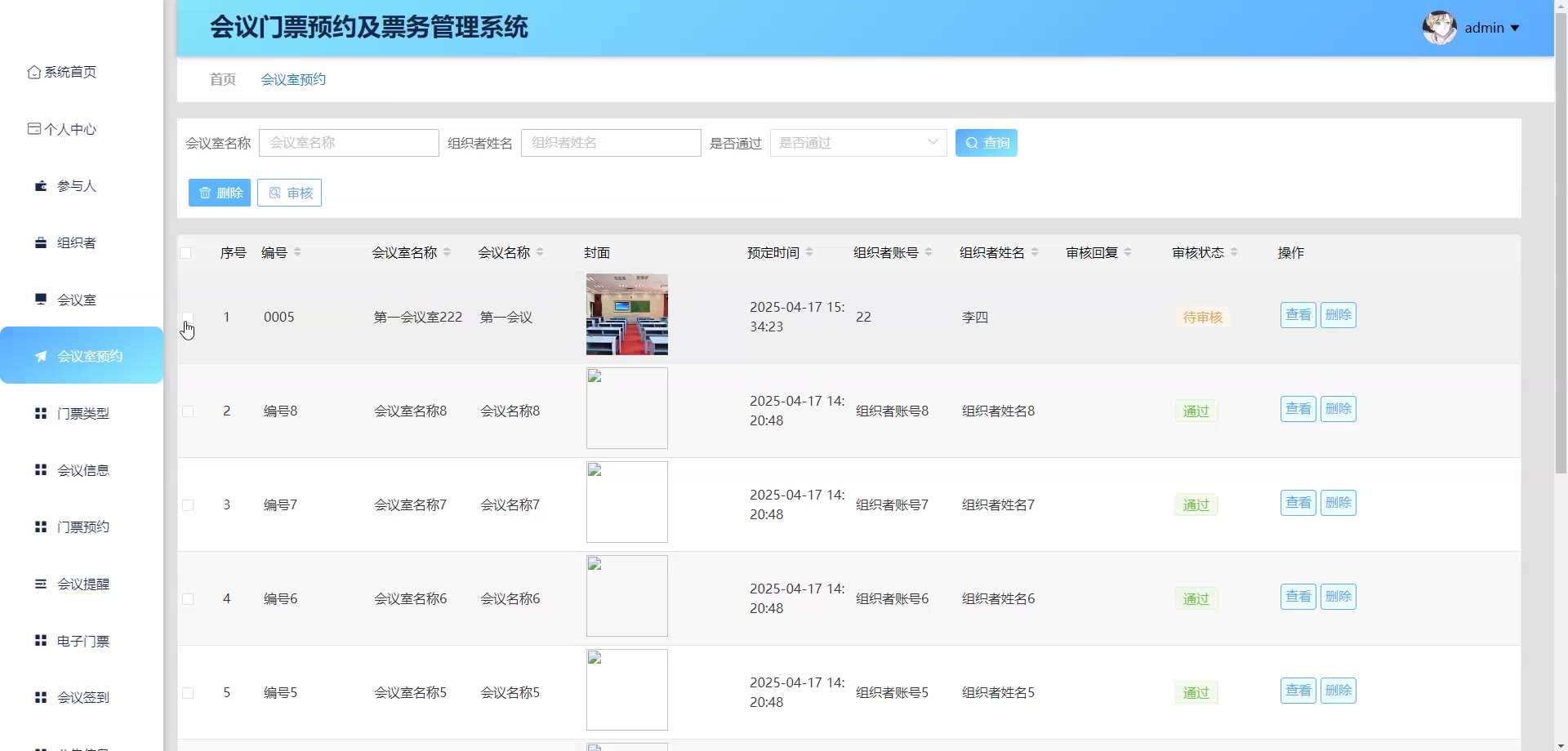This screenshot has width=1568, height=751.
Task: Check the row checkbox for 编号8
Action: pos(188,411)
